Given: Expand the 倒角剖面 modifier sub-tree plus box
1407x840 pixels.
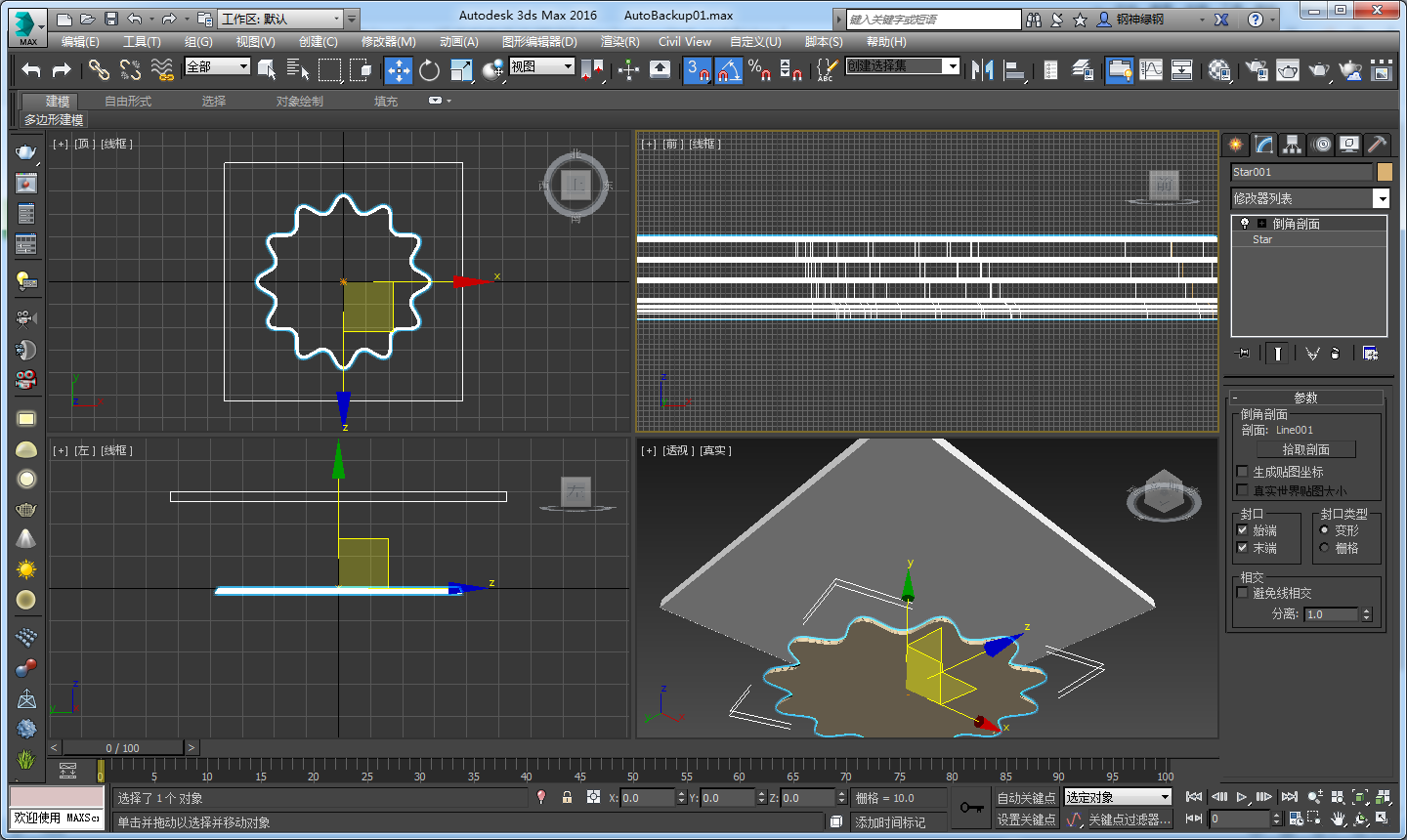Looking at the screenshot, I should tap(1261, 224).
